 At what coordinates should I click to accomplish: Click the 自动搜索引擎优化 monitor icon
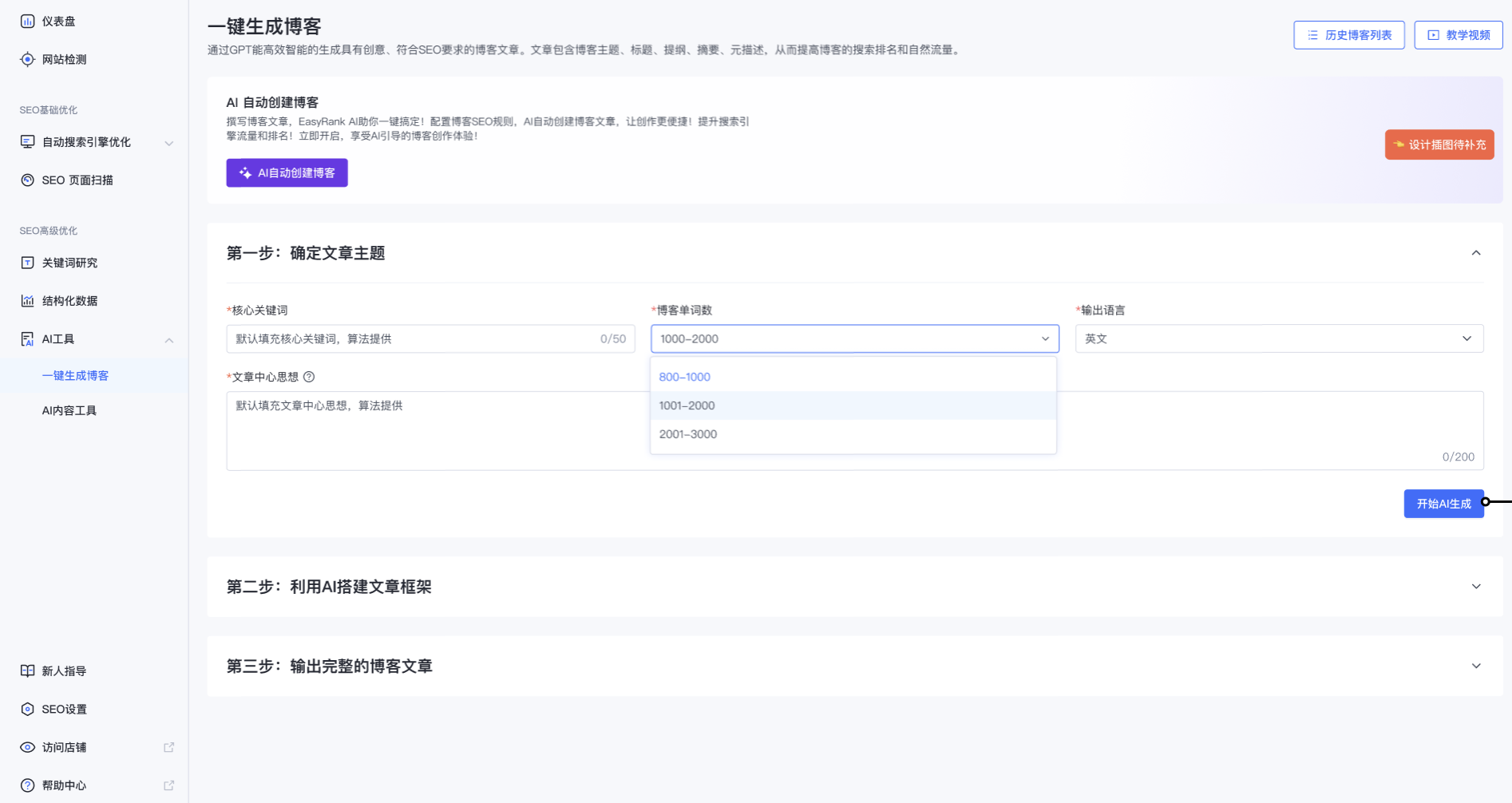(x=27, y=142)
